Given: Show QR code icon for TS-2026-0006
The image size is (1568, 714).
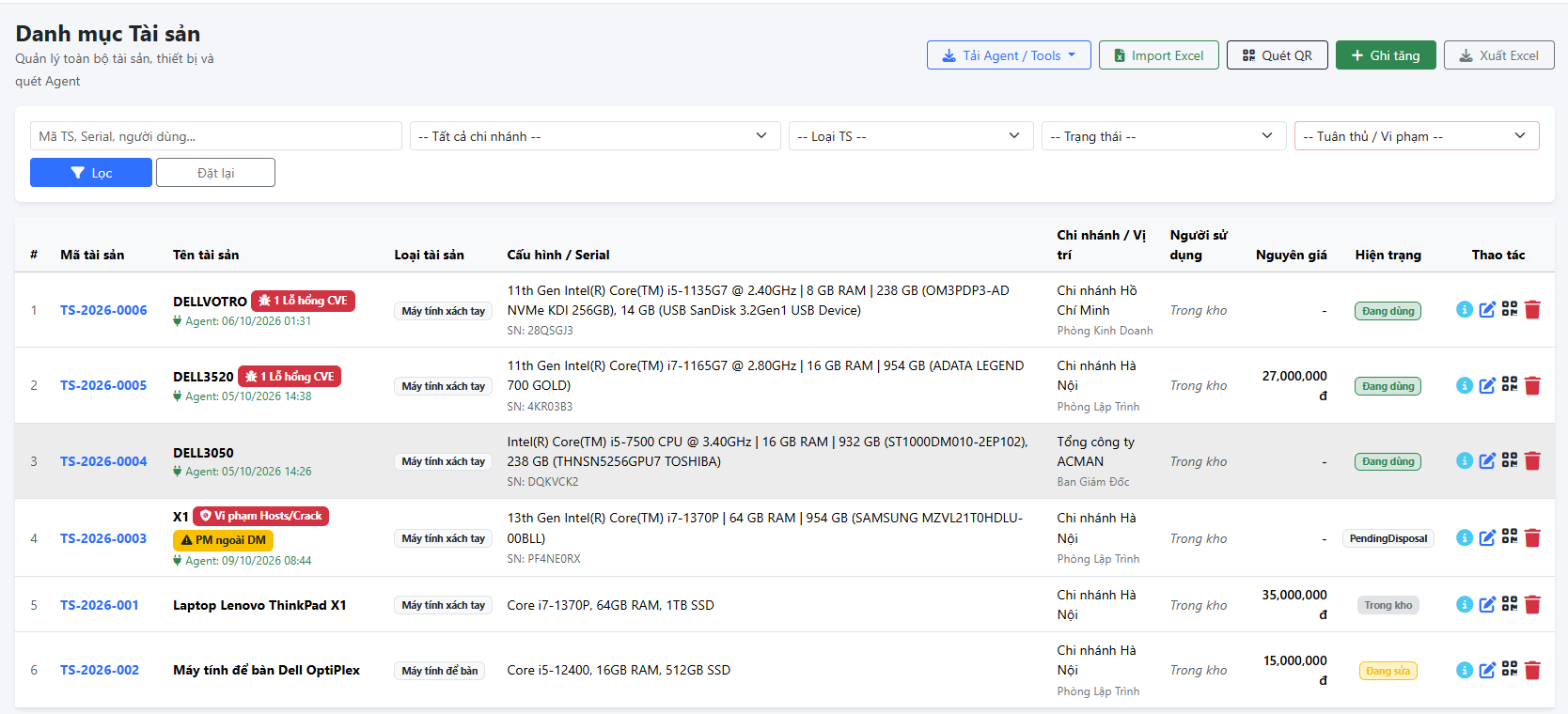Looking at the screenshot, I should [1510, 309].
